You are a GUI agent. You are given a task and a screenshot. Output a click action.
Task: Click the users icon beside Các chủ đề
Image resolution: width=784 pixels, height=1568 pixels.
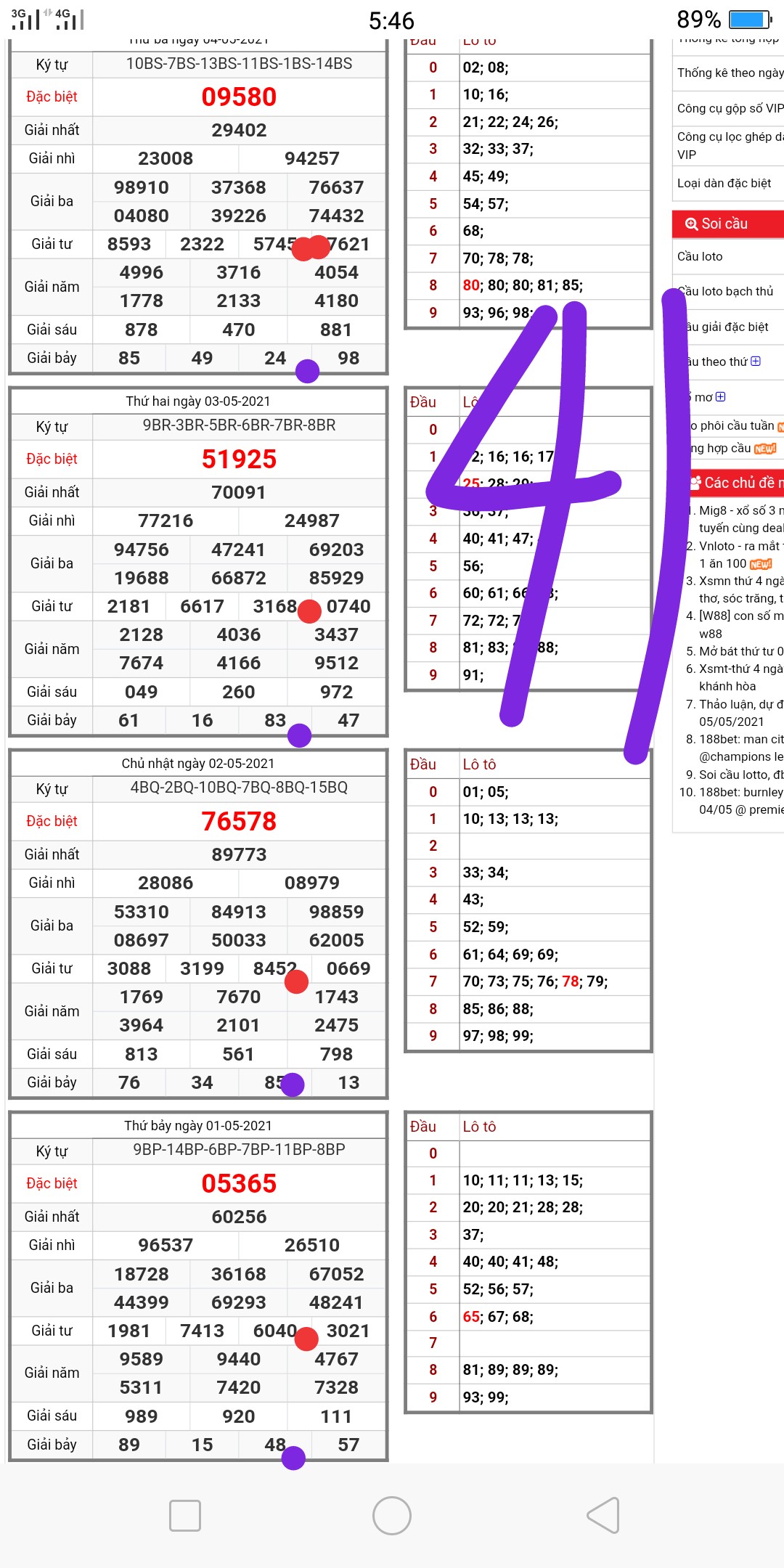[695, 483]
